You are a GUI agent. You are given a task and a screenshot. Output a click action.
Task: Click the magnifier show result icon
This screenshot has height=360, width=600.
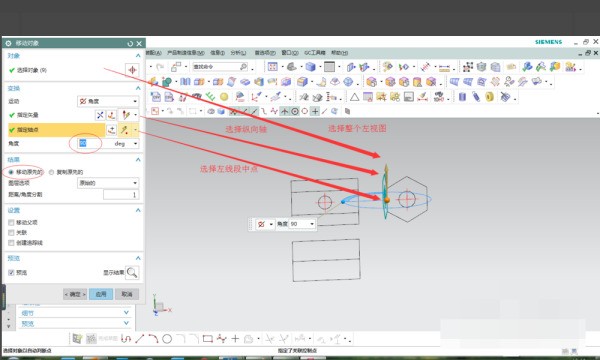[x=132, y=272]
